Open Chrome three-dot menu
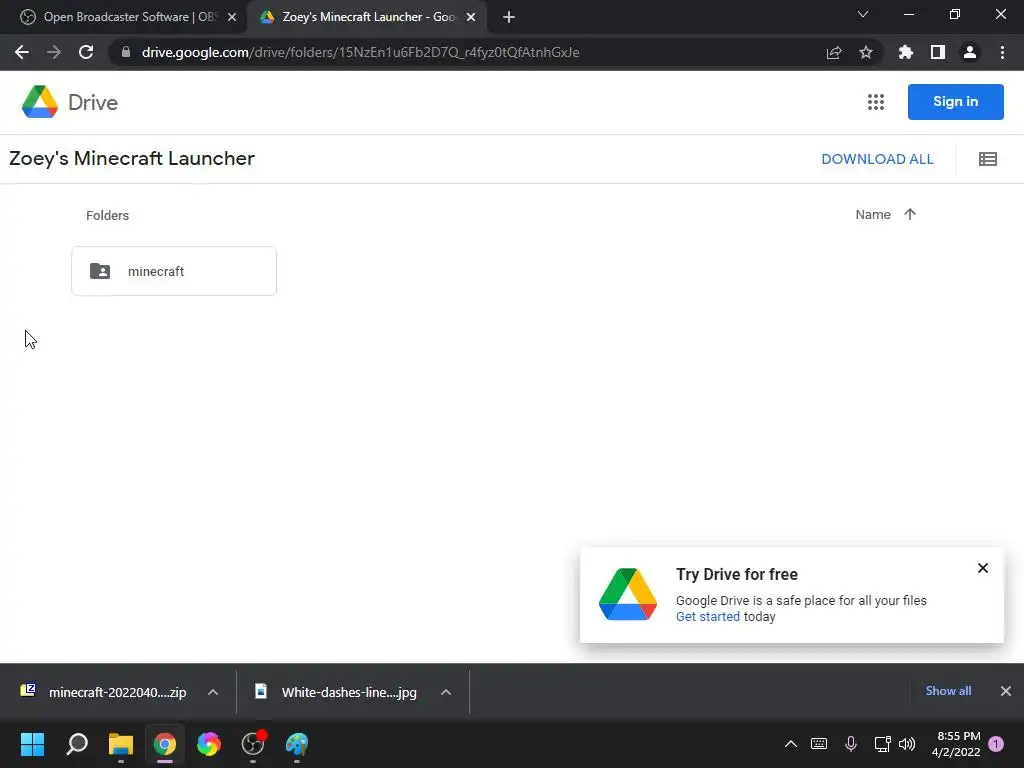The width and height of the screenshot is (1024, 768). (1002, 52)
